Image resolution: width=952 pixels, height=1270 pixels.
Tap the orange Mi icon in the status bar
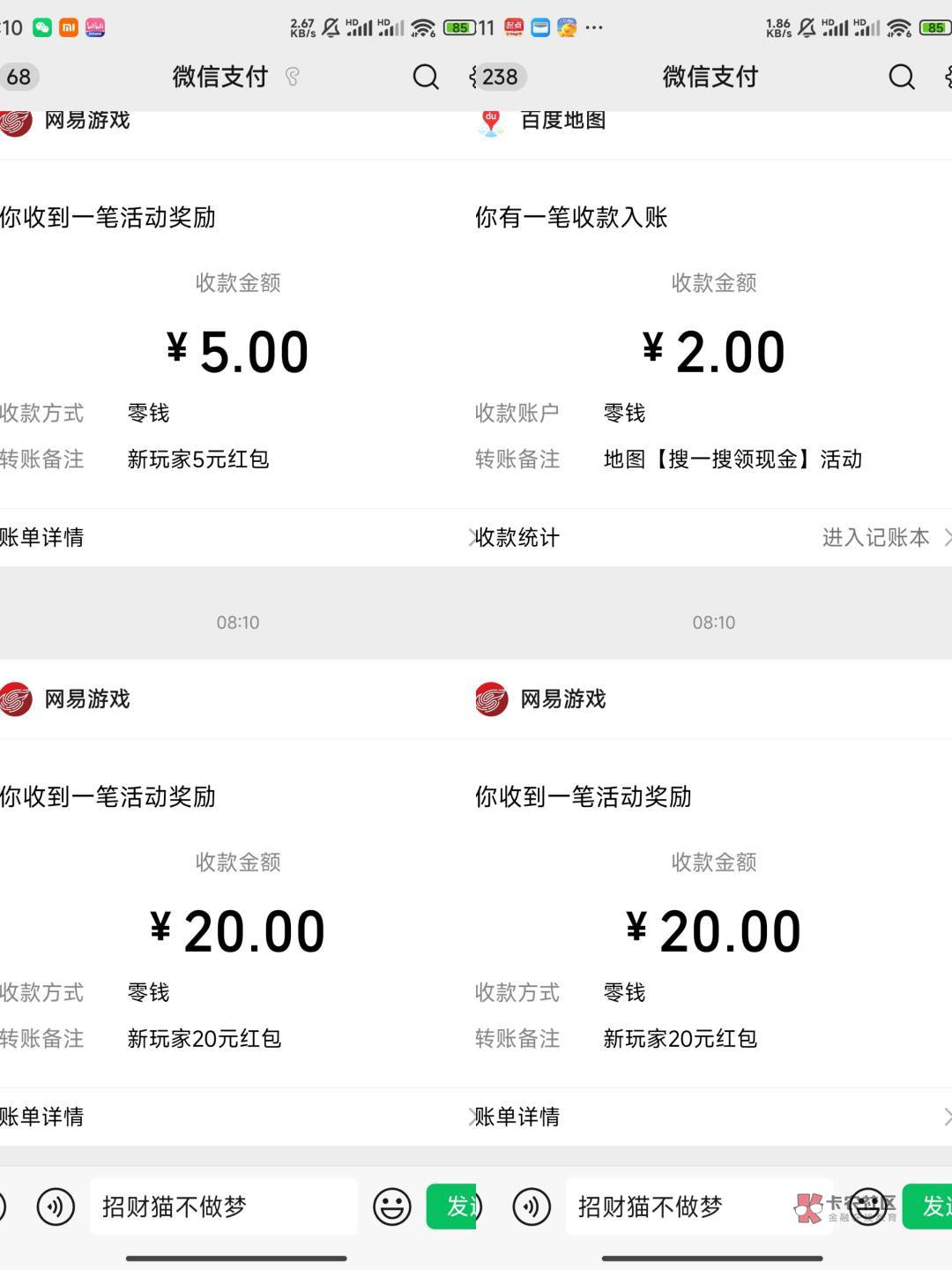point(68,27)
